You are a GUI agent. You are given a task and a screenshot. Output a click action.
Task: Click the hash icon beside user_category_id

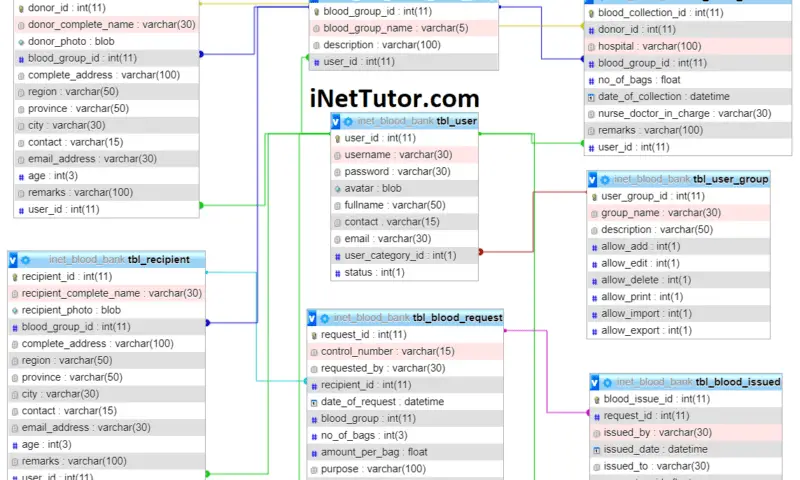(x=338, y=256)
